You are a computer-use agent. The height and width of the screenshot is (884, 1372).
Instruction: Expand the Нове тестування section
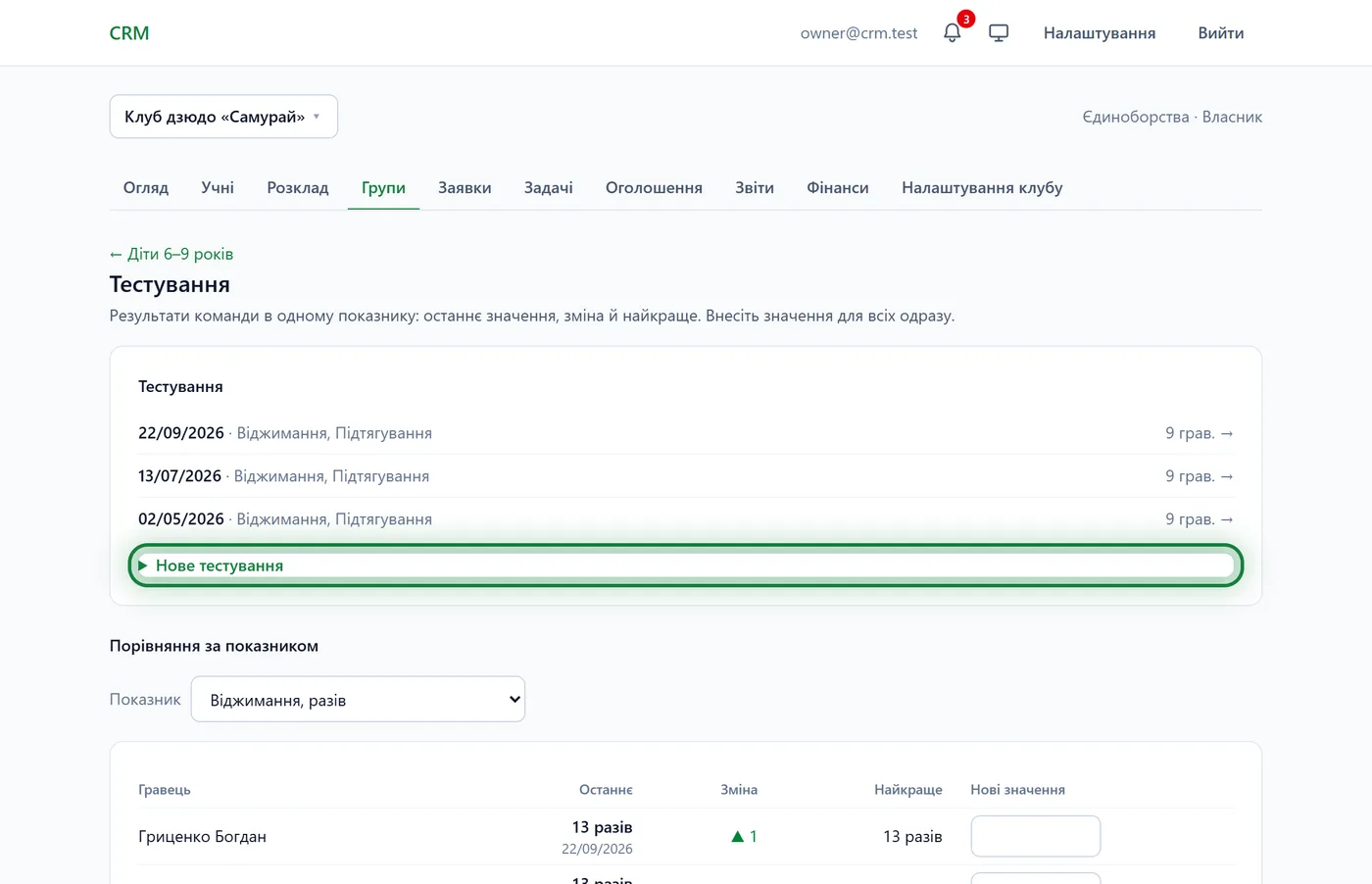point(686,565)
